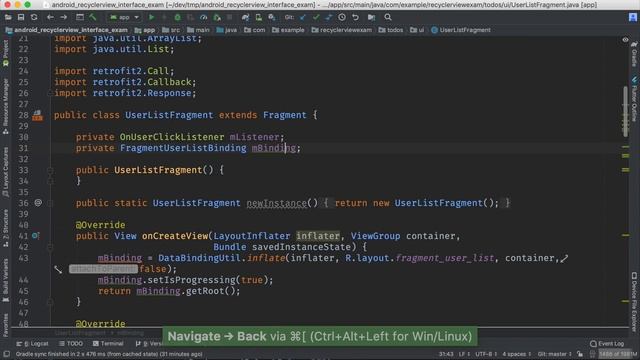
Task: Click the tool windows icon in status bar corner
Action: point(7,354)
